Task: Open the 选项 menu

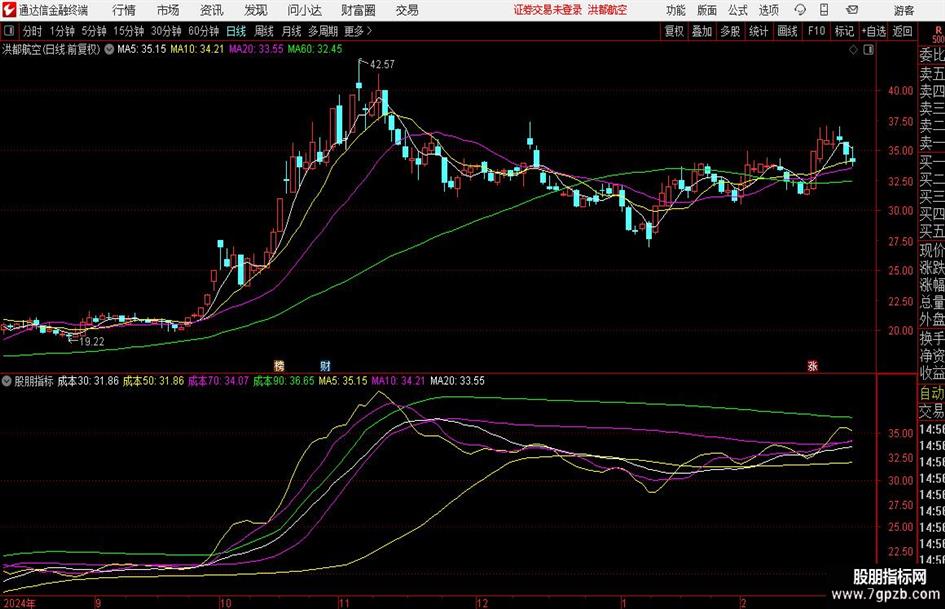Action: (769, 10)
